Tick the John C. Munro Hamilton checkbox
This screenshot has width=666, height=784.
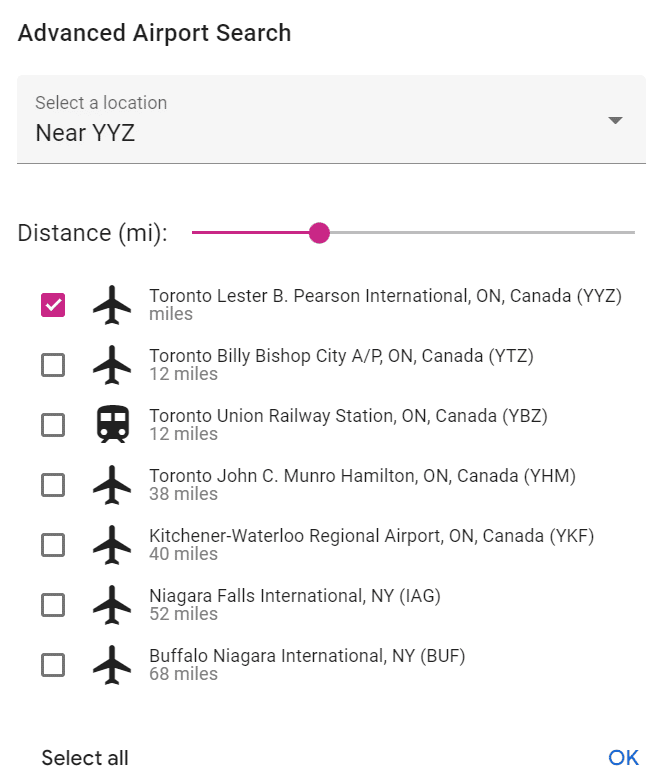click(53, 485)
